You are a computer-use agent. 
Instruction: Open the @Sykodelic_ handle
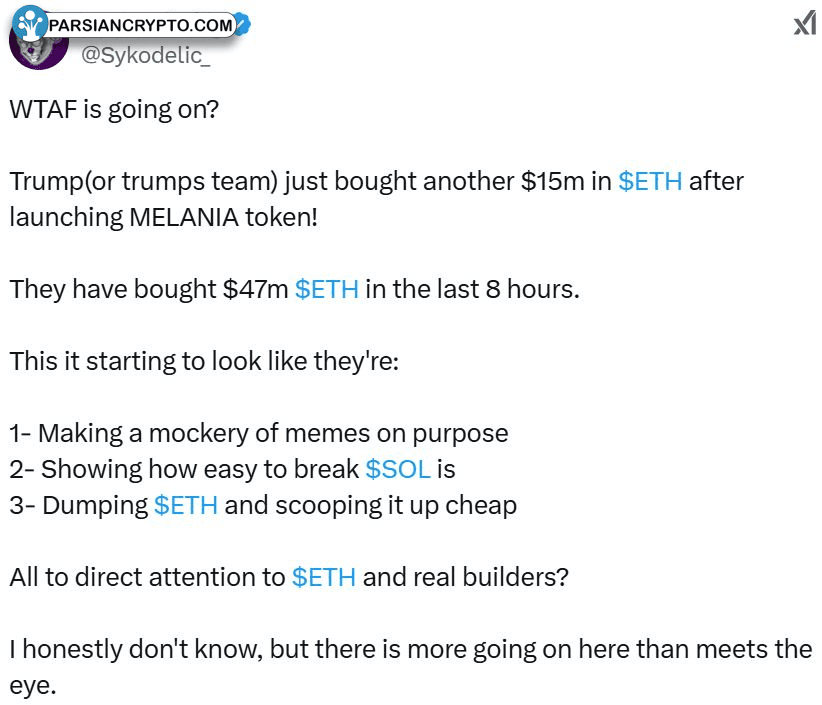[146, 56]
